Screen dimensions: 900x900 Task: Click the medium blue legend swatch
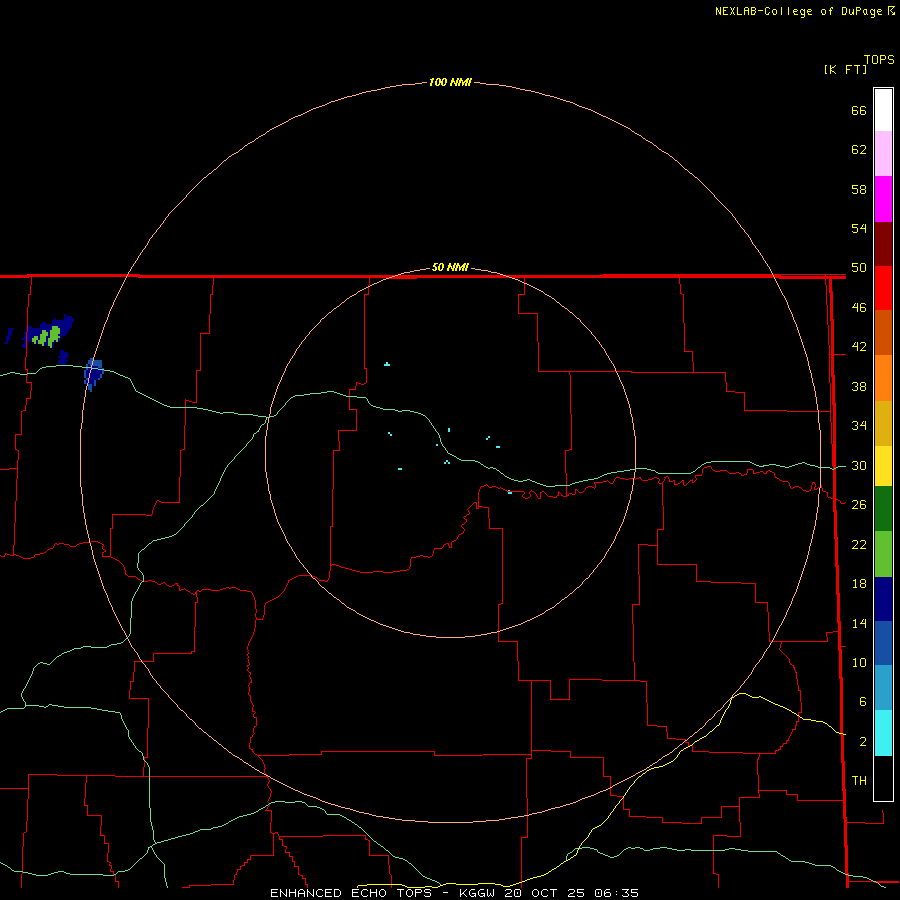pyautogui.click(x=883, y=643)
